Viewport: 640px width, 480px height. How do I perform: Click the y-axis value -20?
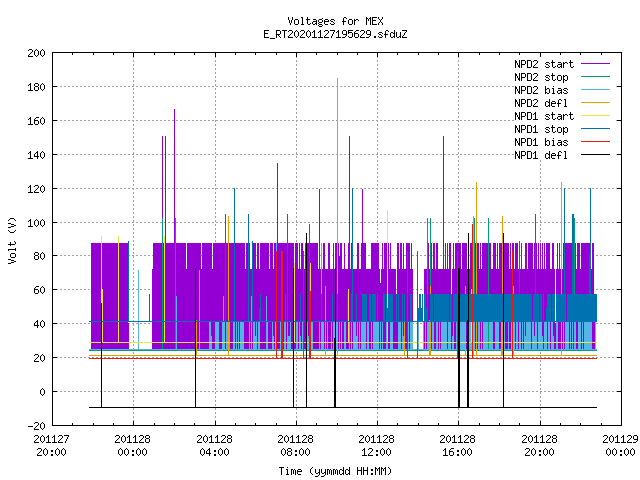pyautogui.click(x=36, y=426)
